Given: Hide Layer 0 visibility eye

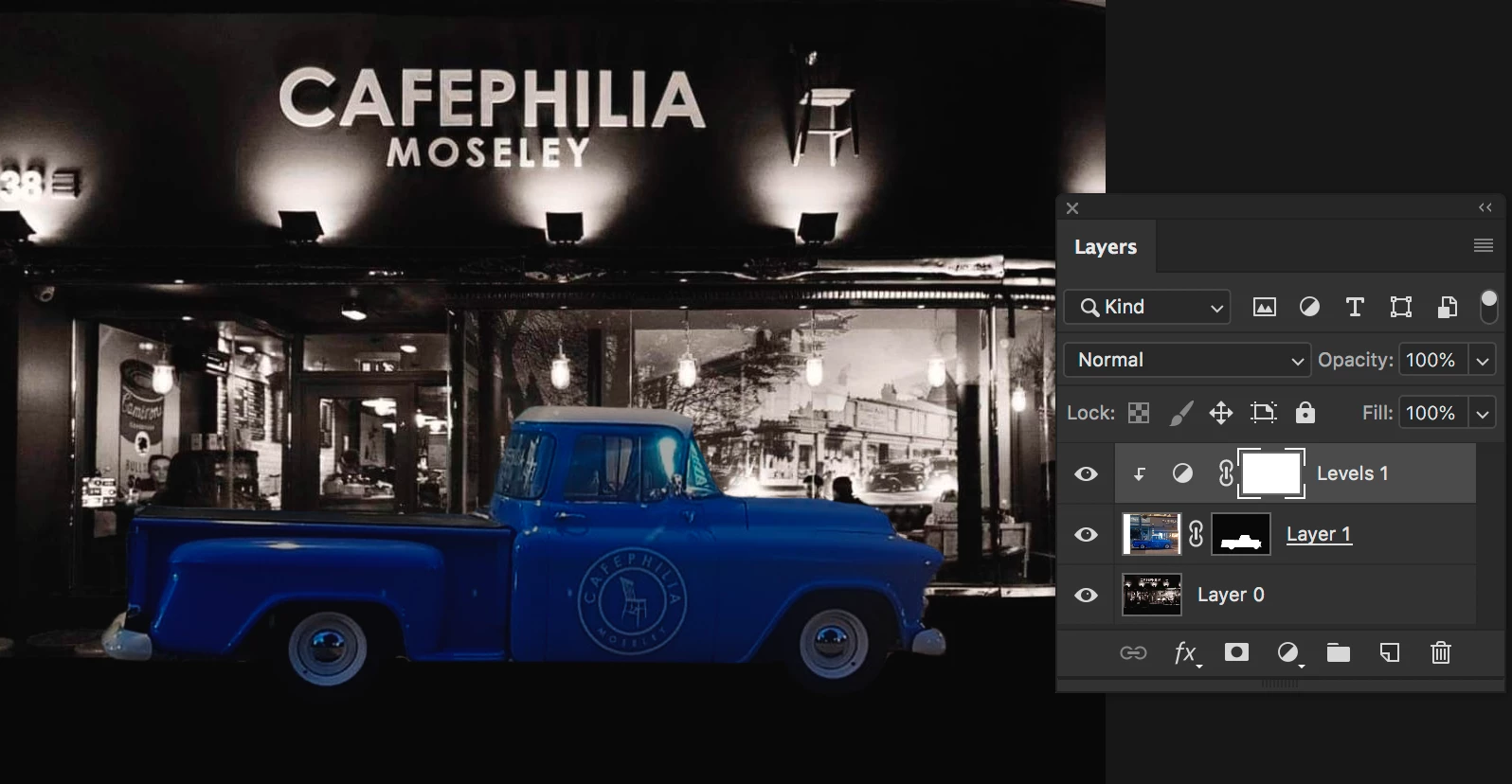Looking at the screenshot, I should [1086, 596].
